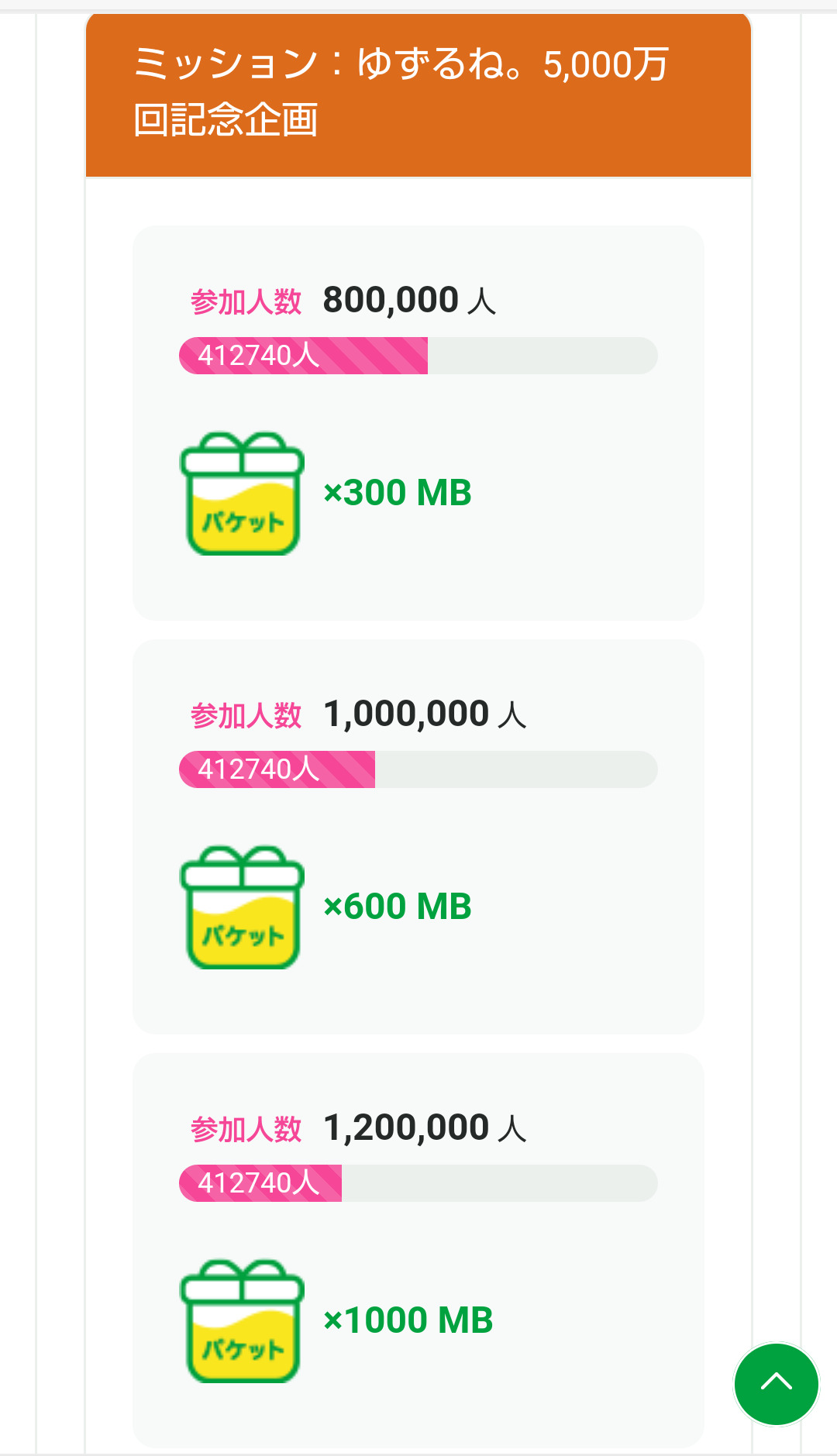Tap the green scroll-to-top arrow button
Screen dimensions: 837x1456
pyautogui.click(x=776, y=1384)
